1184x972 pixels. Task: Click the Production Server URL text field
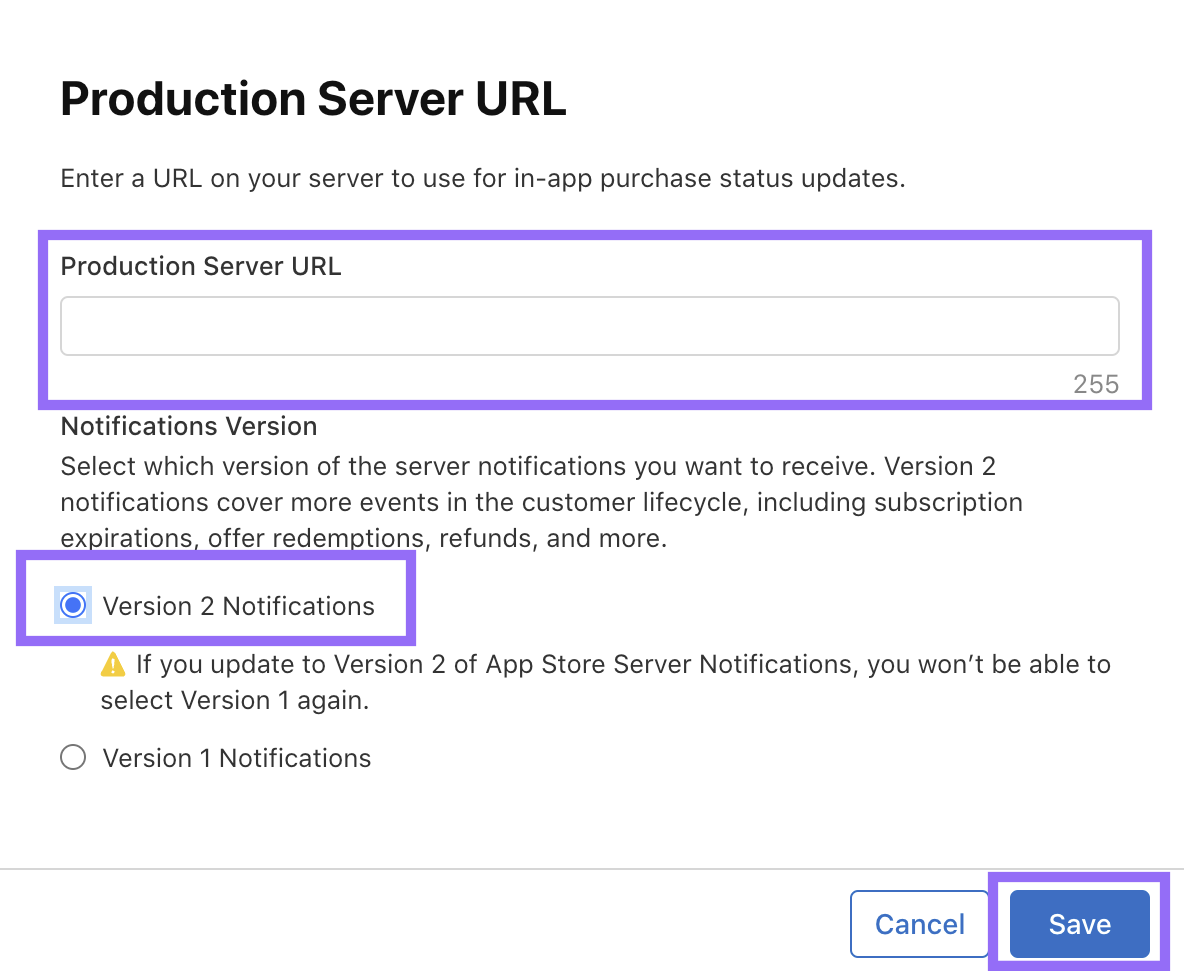point(589,326)
